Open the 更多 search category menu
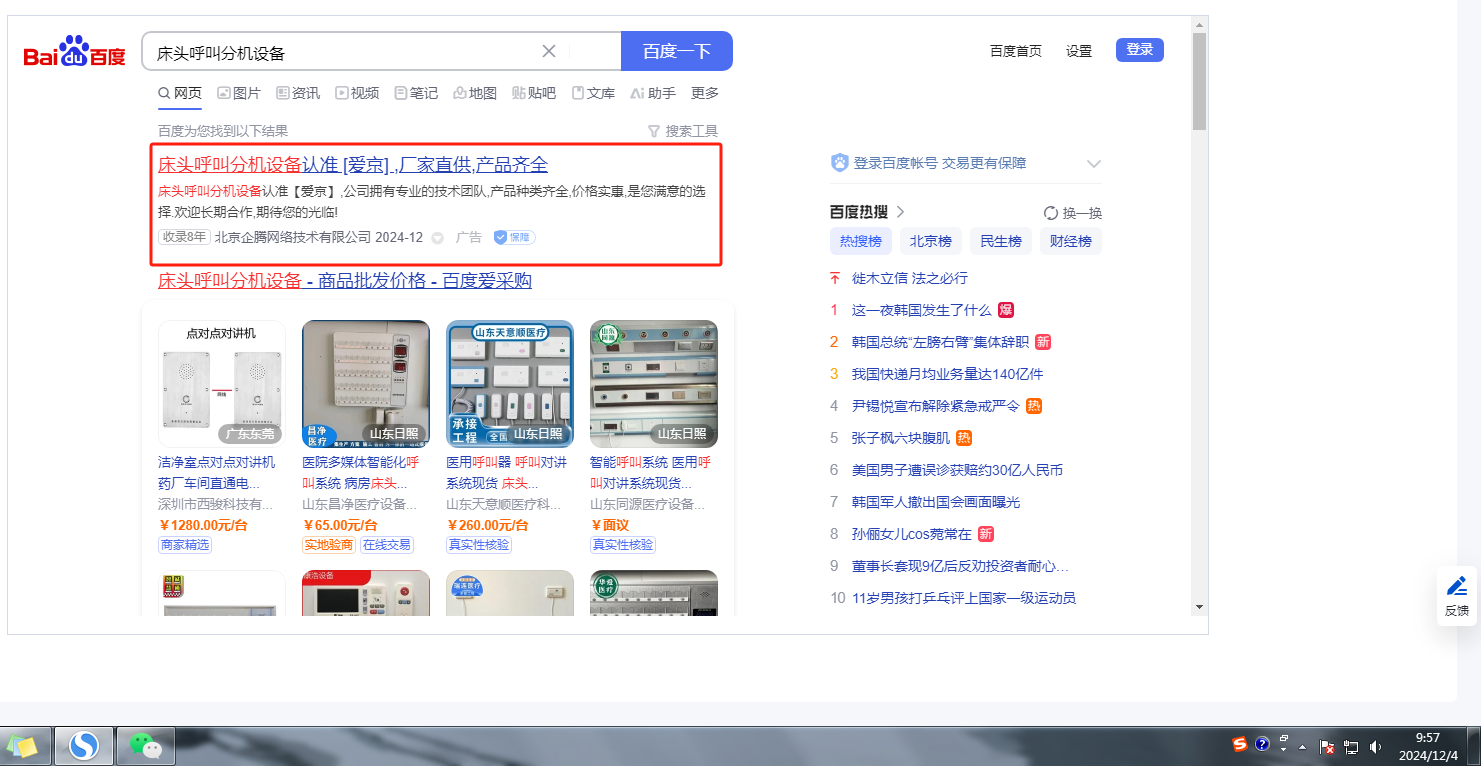Screen dimensions: 1481x766 [x=705, y=93]
